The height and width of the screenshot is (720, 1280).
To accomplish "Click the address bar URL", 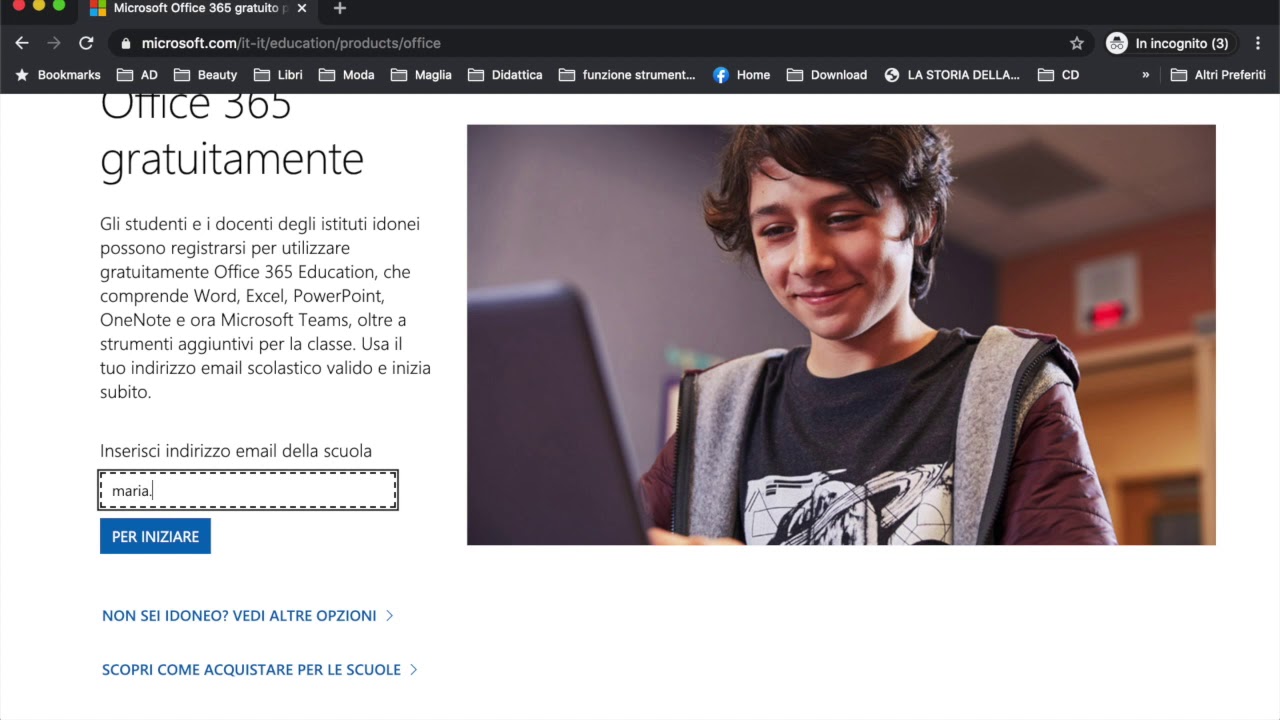I will point(291,43).
